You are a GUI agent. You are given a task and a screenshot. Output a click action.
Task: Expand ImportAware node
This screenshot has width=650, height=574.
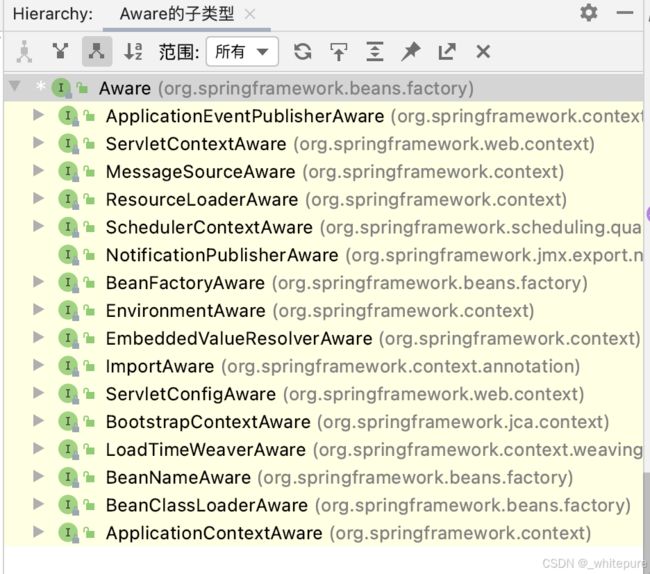tap(39, 365)
